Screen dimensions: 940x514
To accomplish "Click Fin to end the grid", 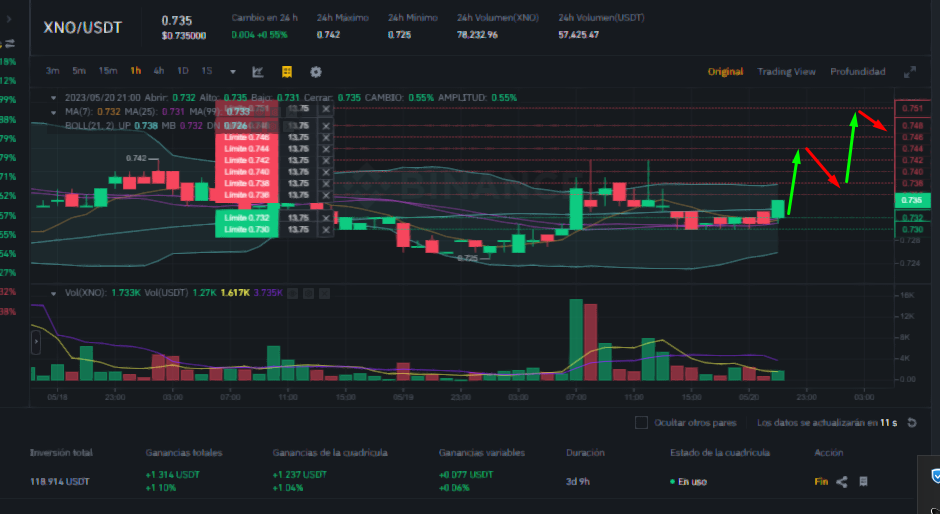I will pos(821,482).
